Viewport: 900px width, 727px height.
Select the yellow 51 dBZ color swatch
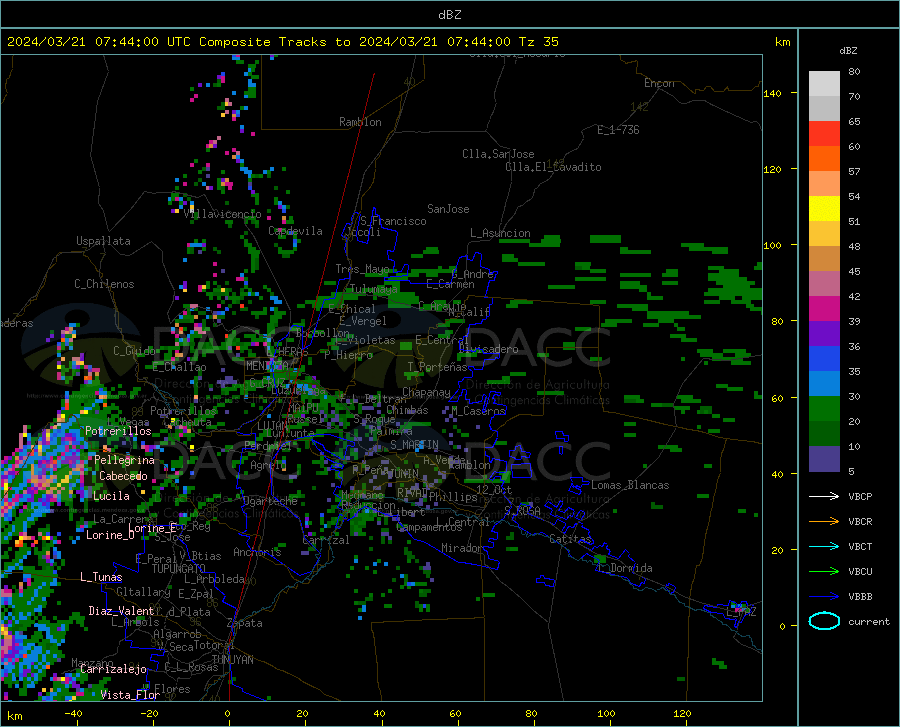[x=824, y=209]
